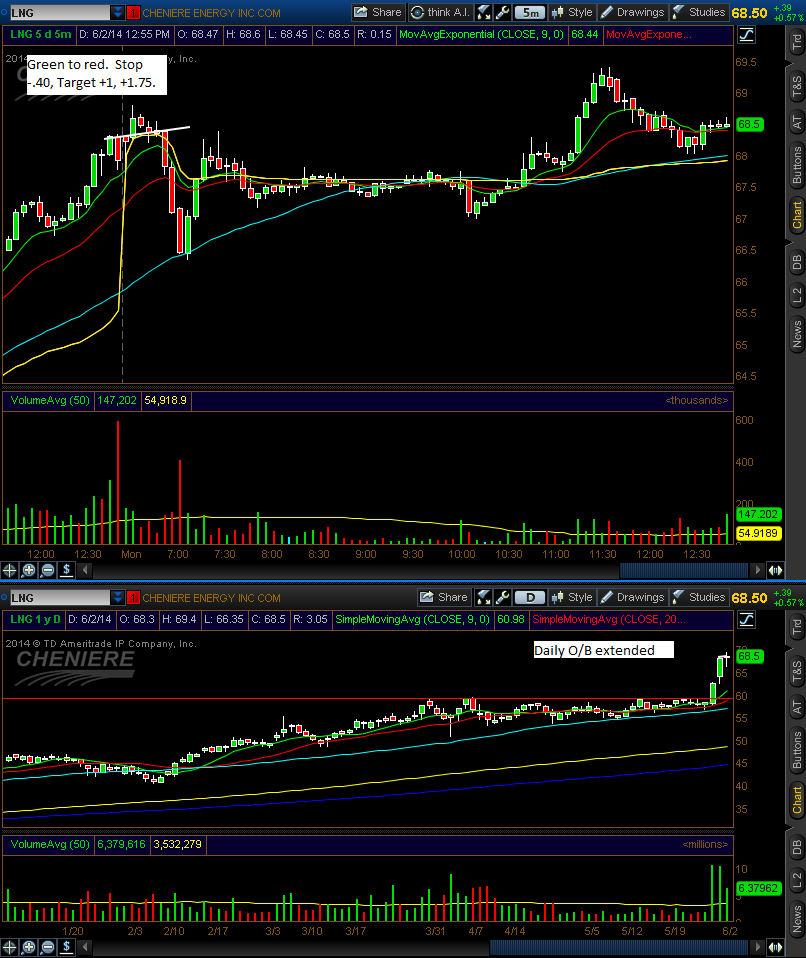
Task: Click scroll-right arrow under top chart
Action: coord(758,570)
